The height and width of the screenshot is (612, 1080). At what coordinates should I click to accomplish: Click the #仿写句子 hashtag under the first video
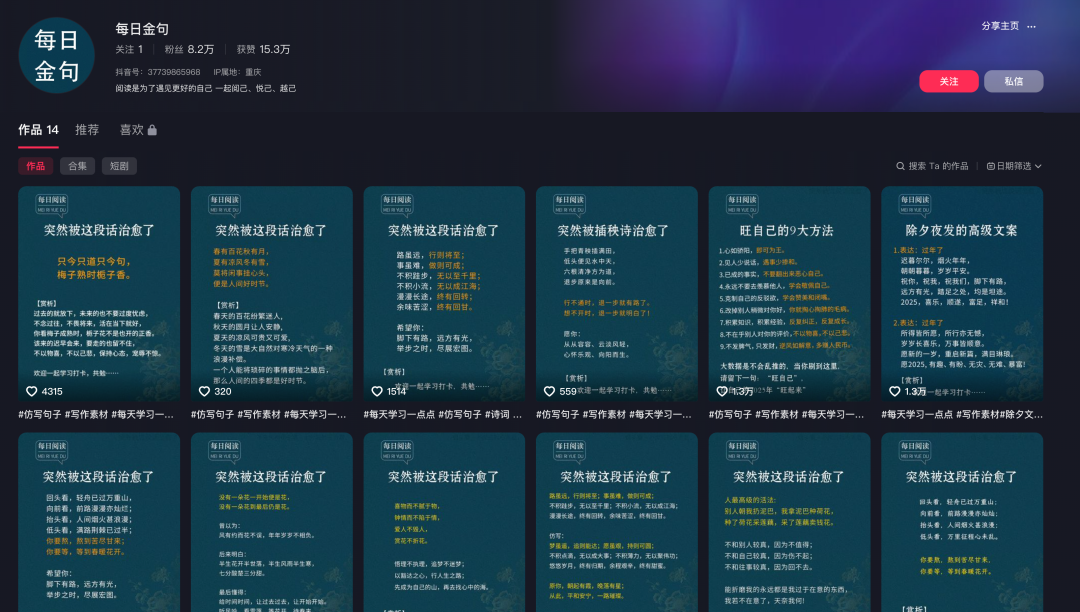[41, 414]
